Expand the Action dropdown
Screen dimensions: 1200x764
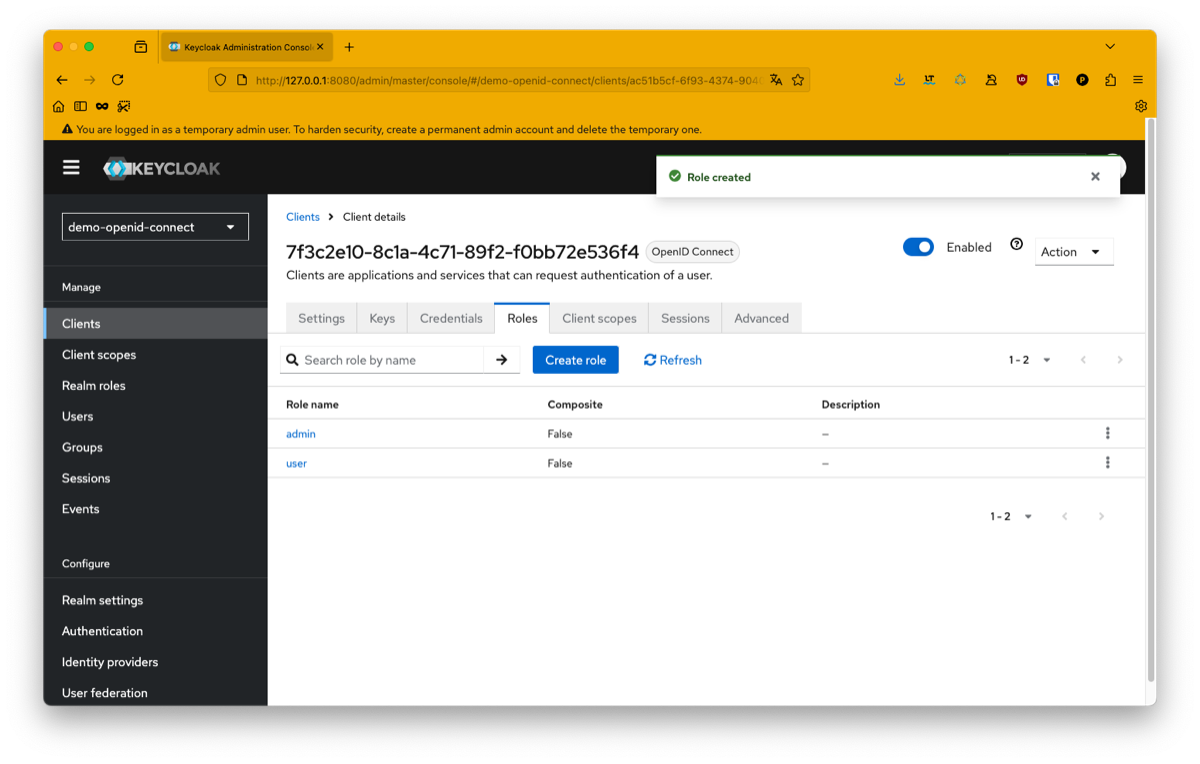point(1073,252)
